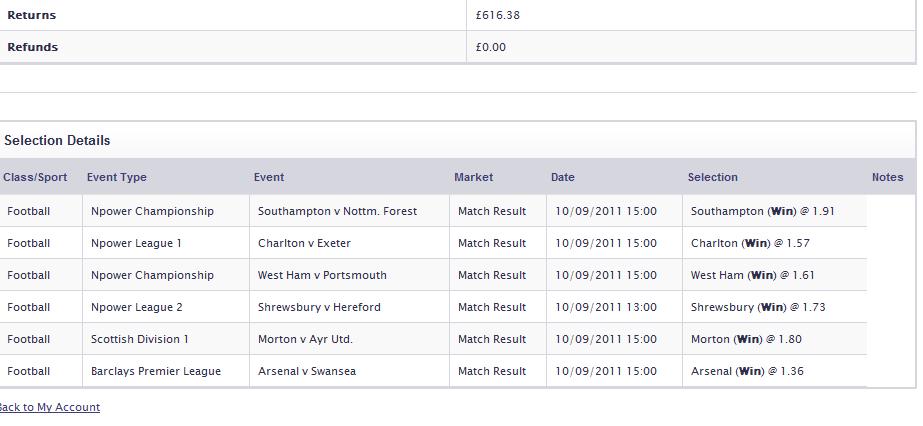This screenshot has height=426, width=923.
Task: Select the Arsenal (Win) @ 1.36 selection
Action: click(747, 371)
